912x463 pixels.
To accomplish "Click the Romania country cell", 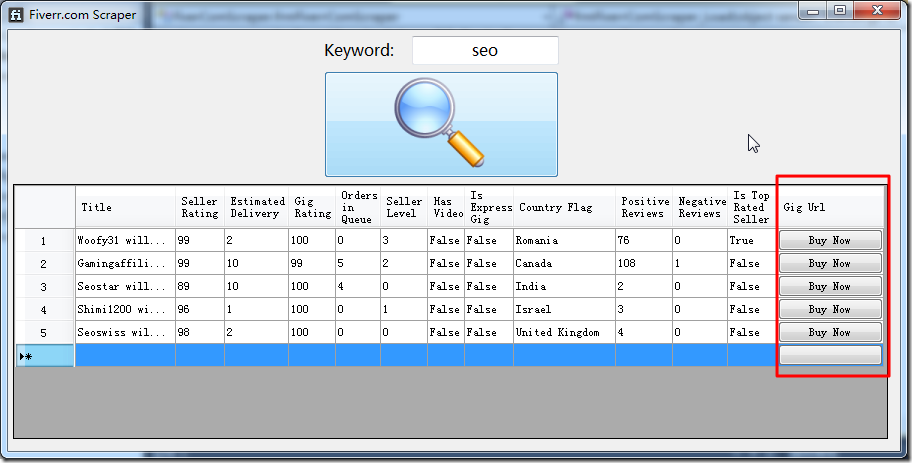I will click(564, 240).
